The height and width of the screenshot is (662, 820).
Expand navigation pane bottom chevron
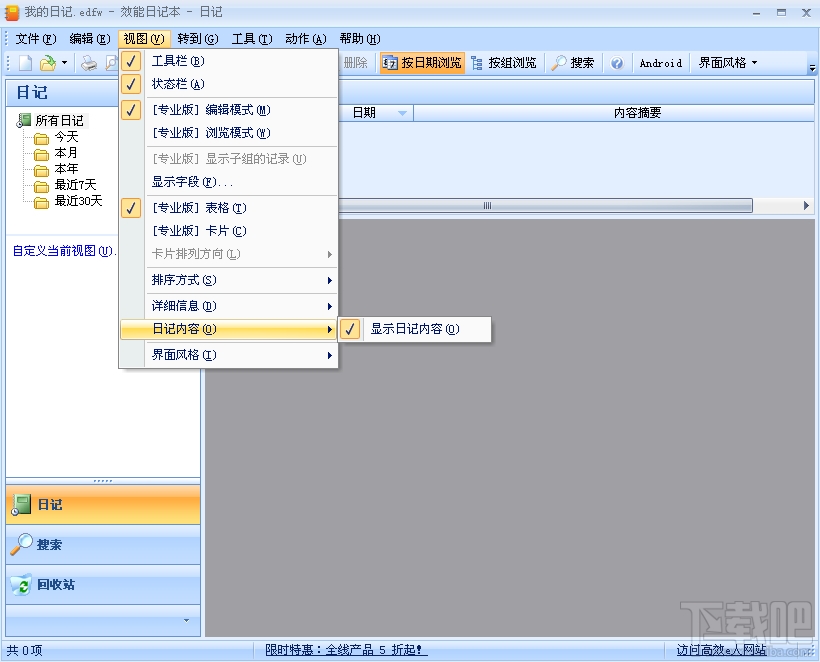pos(187,621)
